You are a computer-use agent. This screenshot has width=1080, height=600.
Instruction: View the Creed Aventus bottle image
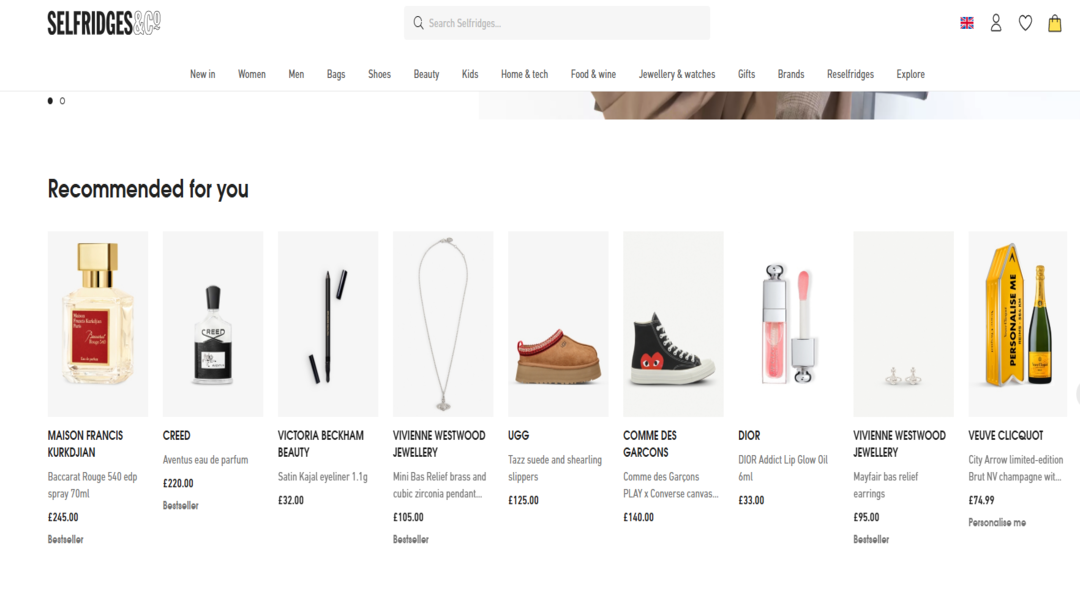click(213, 324)
